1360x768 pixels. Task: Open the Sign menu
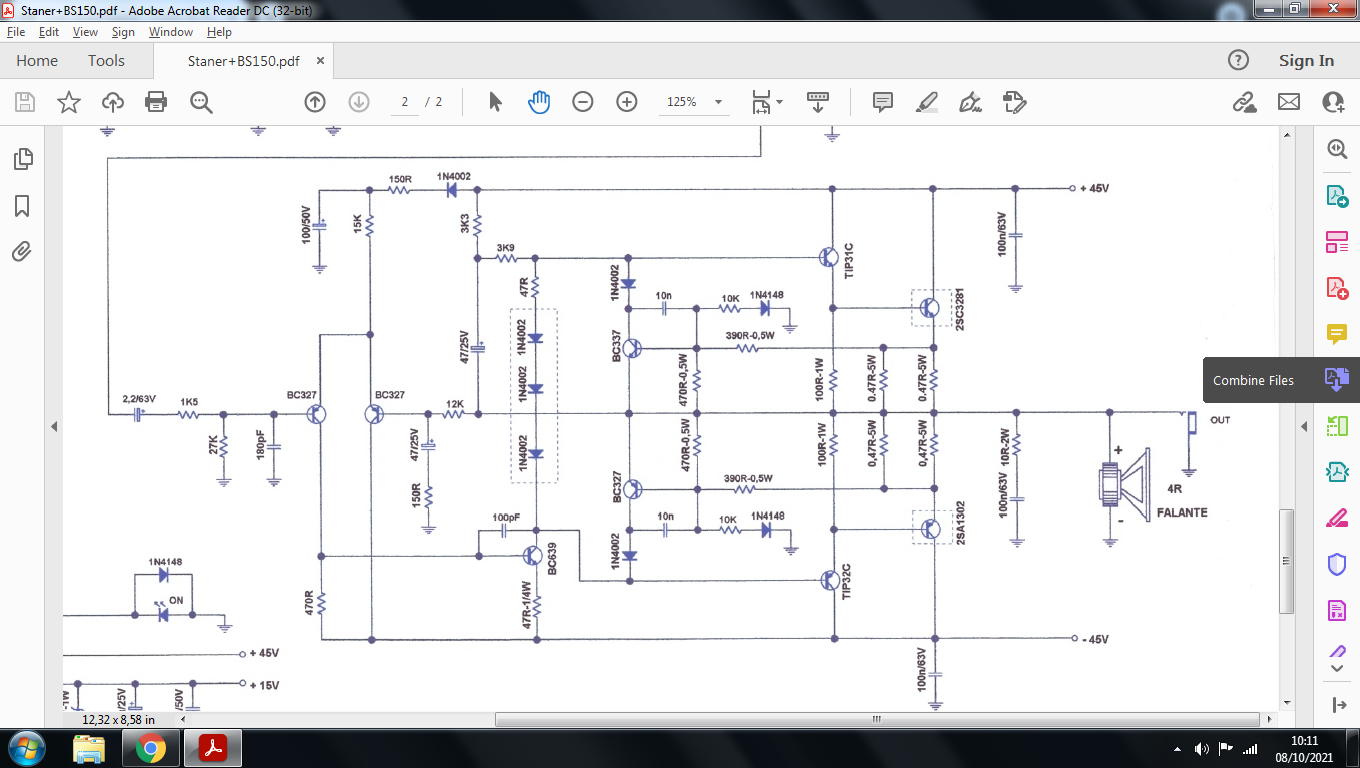click(123, 32)
